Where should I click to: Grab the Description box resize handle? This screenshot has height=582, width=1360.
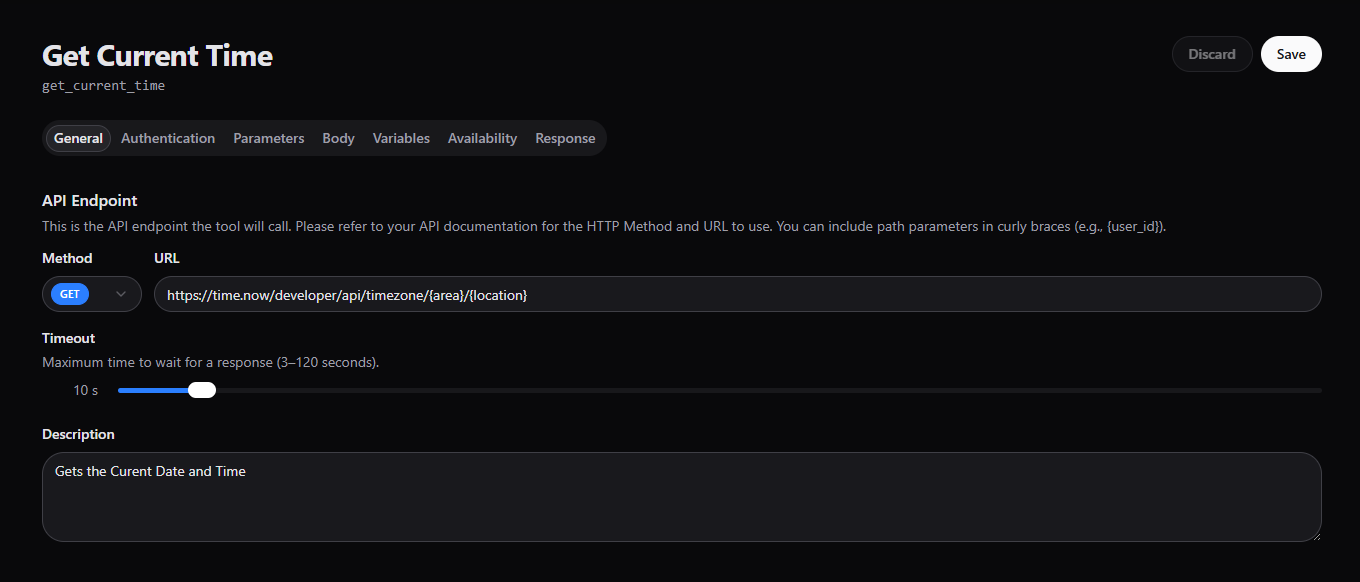click(1314, 535)
